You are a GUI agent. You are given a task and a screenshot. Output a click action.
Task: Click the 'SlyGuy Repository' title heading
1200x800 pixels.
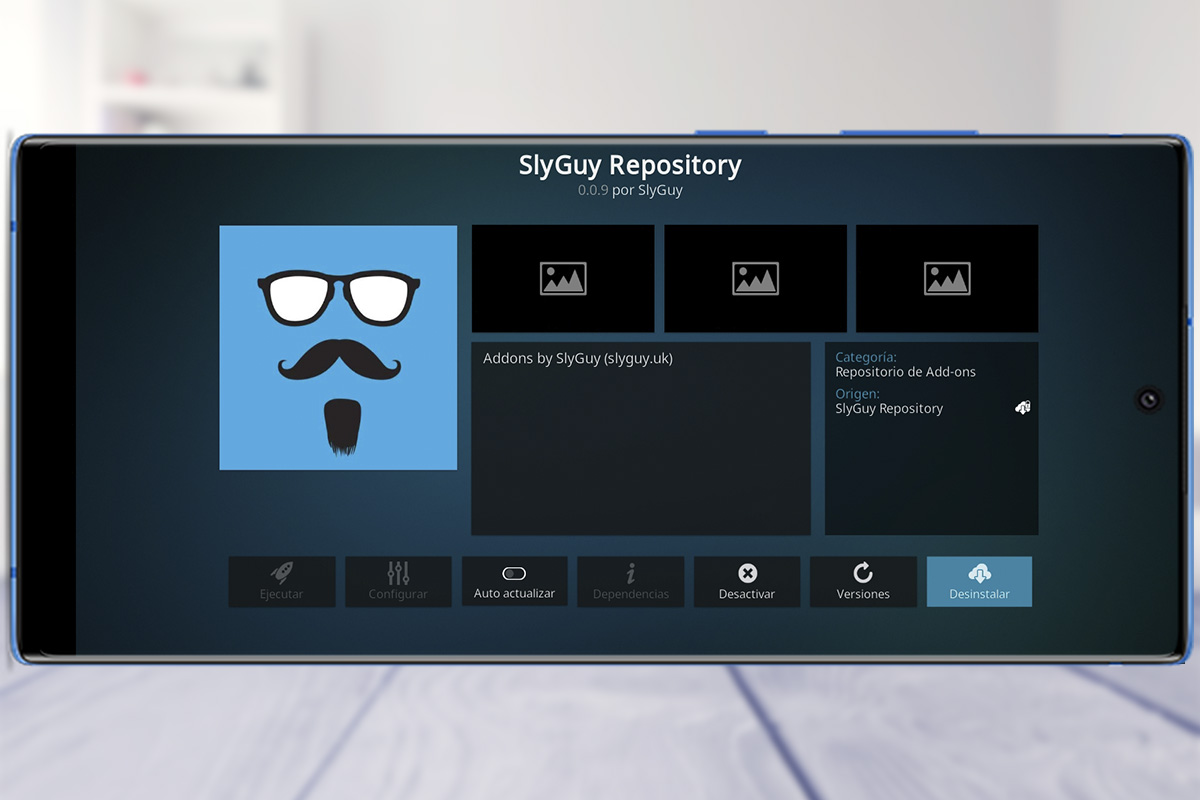pos(630,164)
